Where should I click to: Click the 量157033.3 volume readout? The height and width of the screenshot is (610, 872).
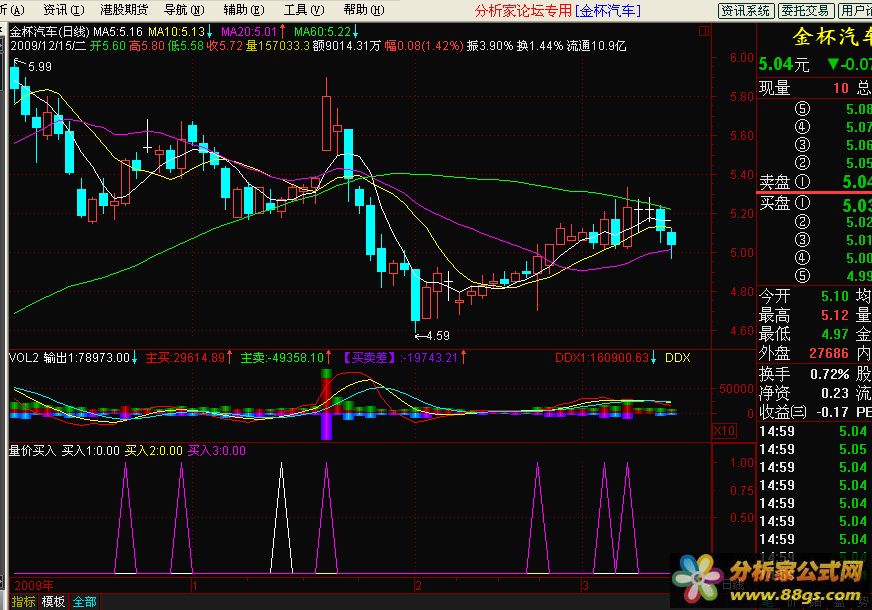pos(278,46)
